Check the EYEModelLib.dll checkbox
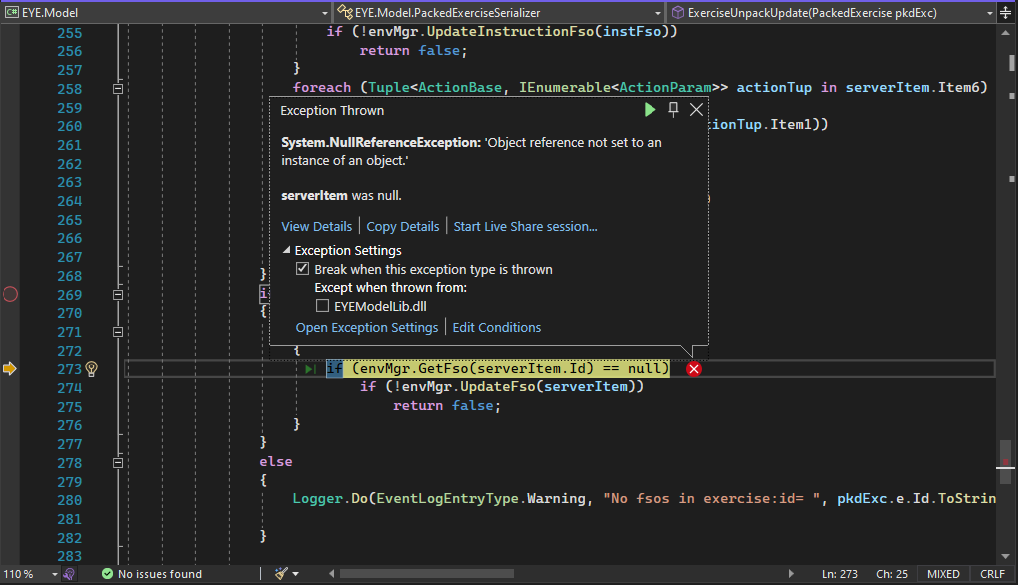1018x585 pixels. click(x=322, y=306)
